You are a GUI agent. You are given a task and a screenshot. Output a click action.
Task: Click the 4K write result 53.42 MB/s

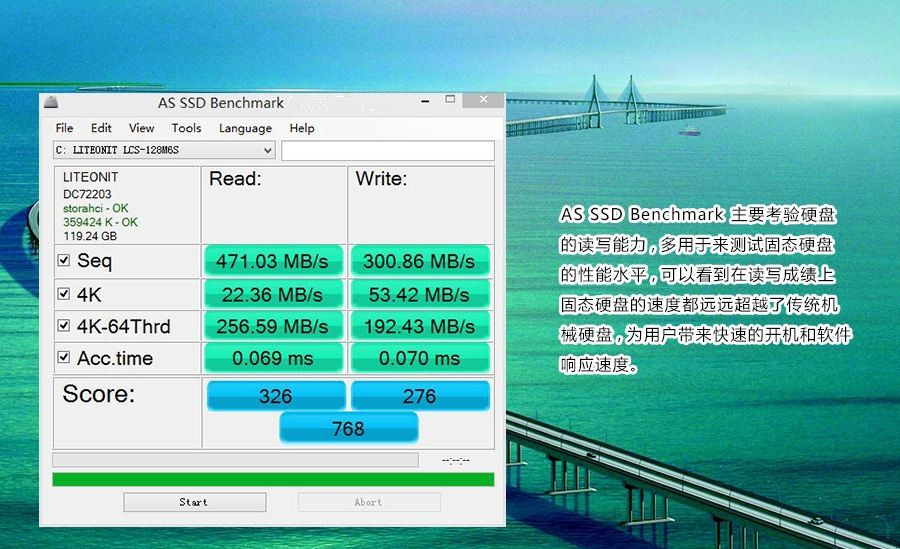coord(420,295)
